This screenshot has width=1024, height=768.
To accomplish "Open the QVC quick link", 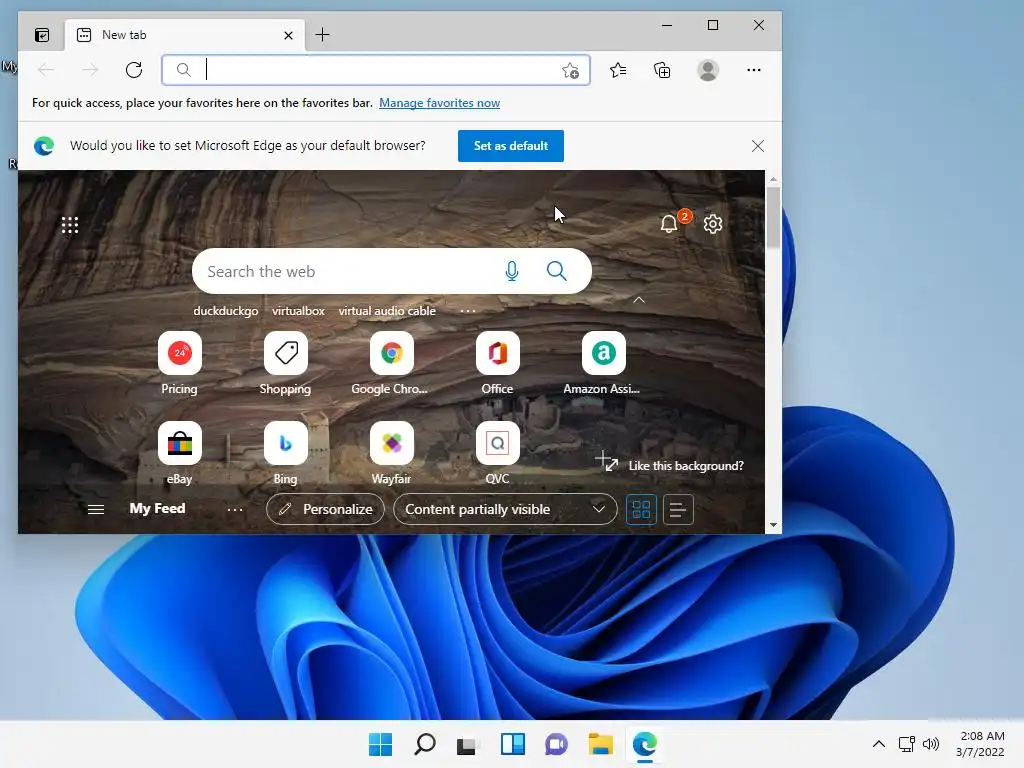I will (498, 453).
